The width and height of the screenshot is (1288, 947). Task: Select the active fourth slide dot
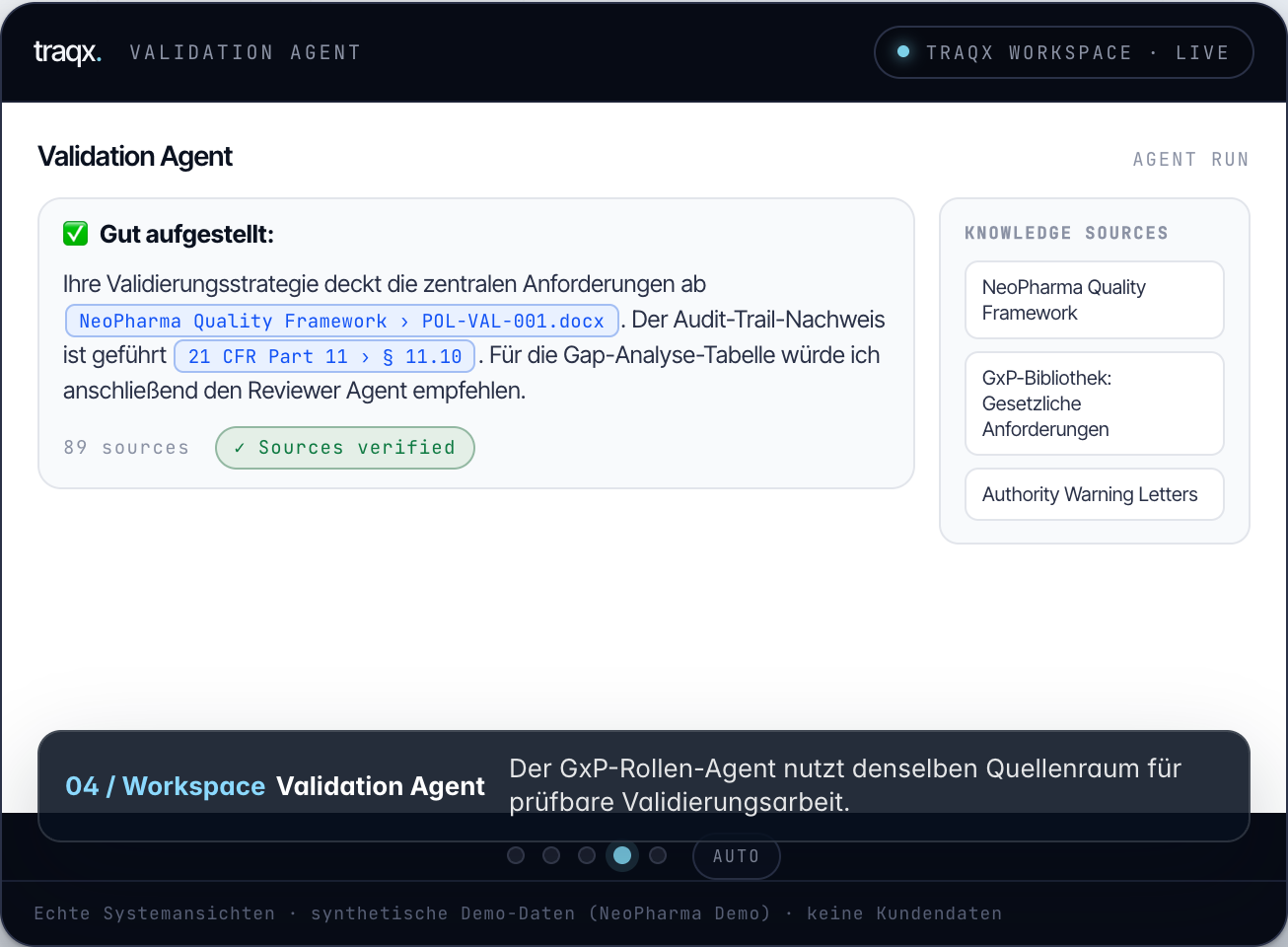tap(622, 855)
